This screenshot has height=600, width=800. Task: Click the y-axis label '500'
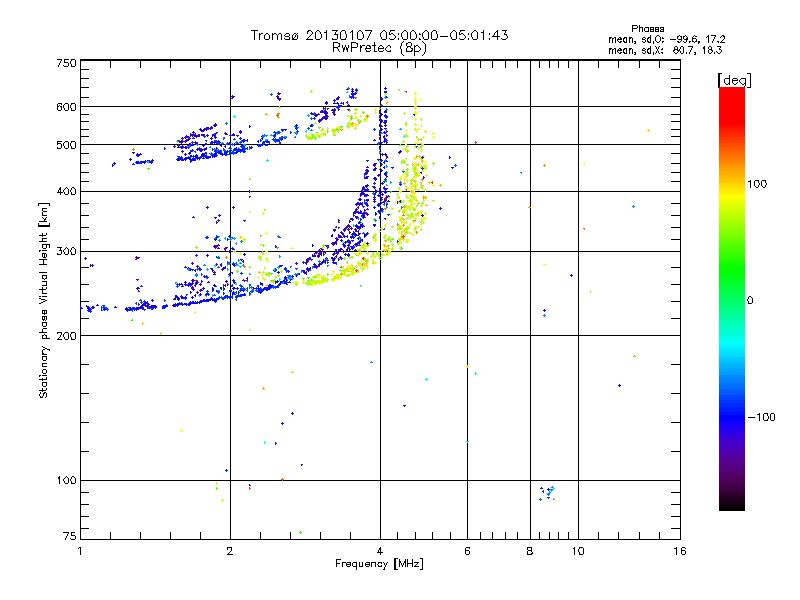(x=66, y=145)
